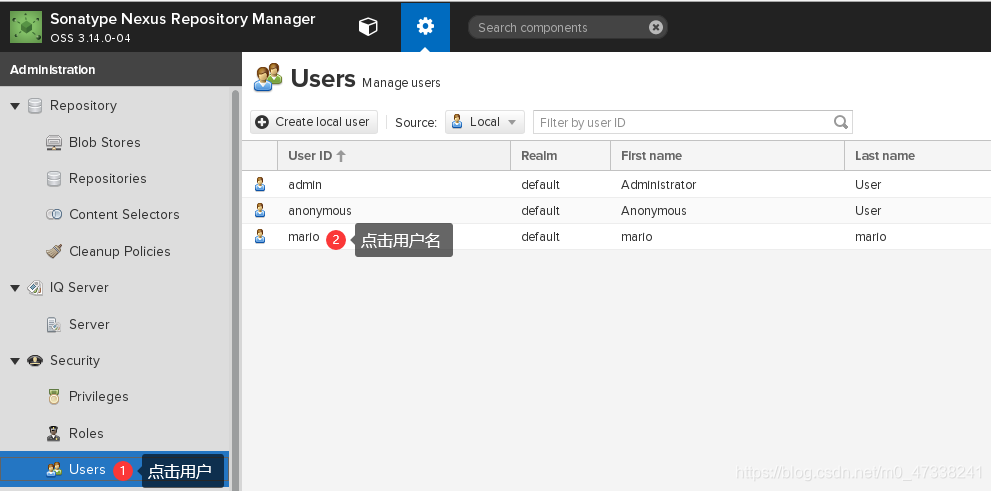Click the IQ Server icon
This screenshot has height=491, width=991.
point(35,288)
